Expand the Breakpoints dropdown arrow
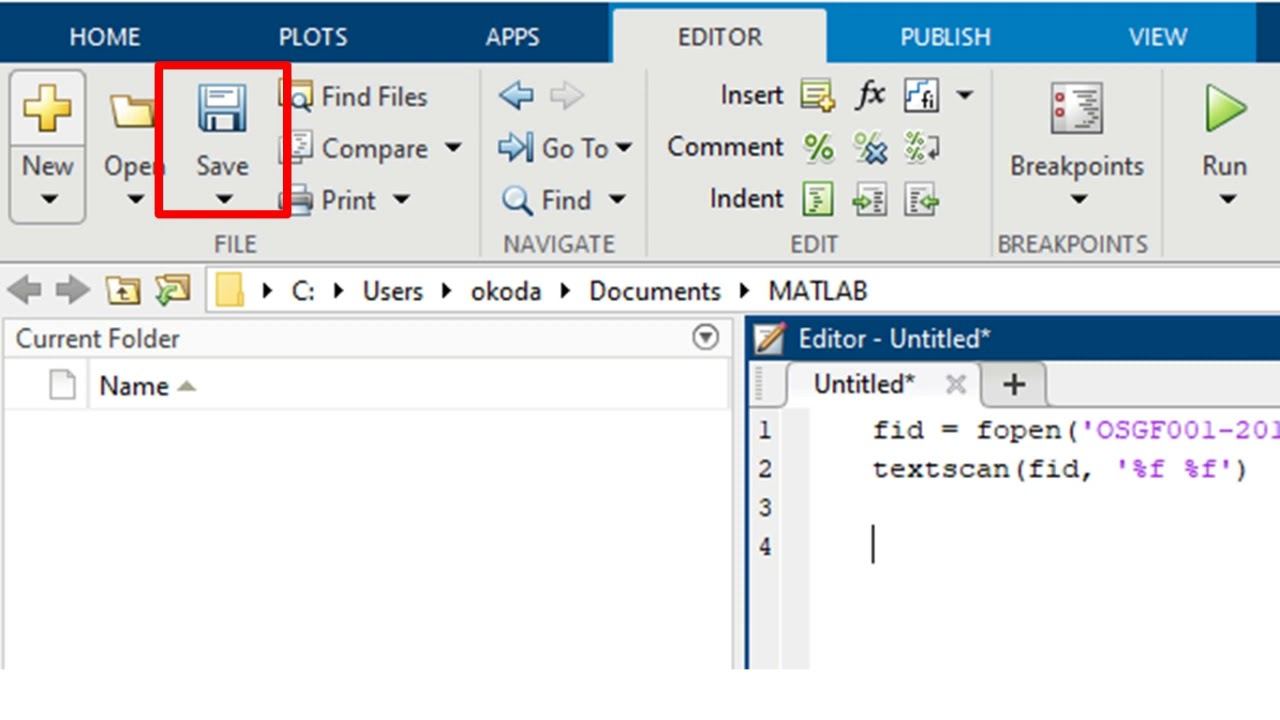Image resolution: width=1280 pixels, height=720 pixels. coord(1077,199)
